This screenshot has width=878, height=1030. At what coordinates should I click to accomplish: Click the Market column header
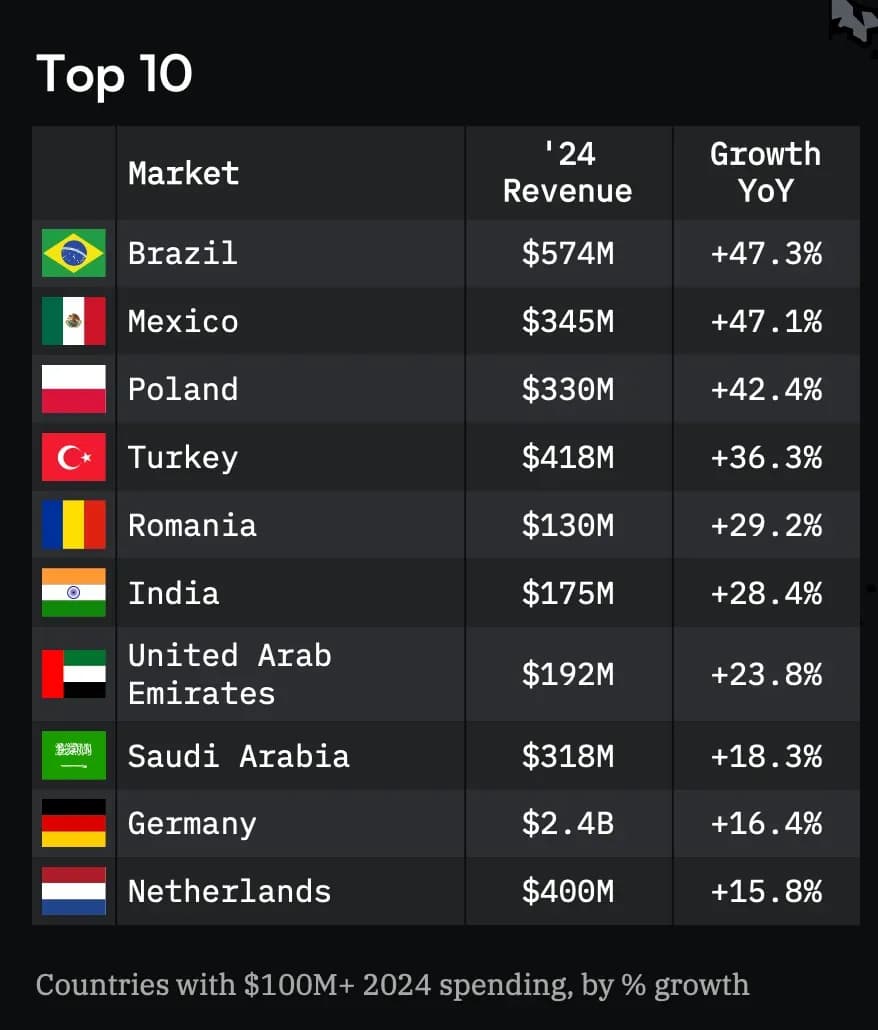[184, 173]
